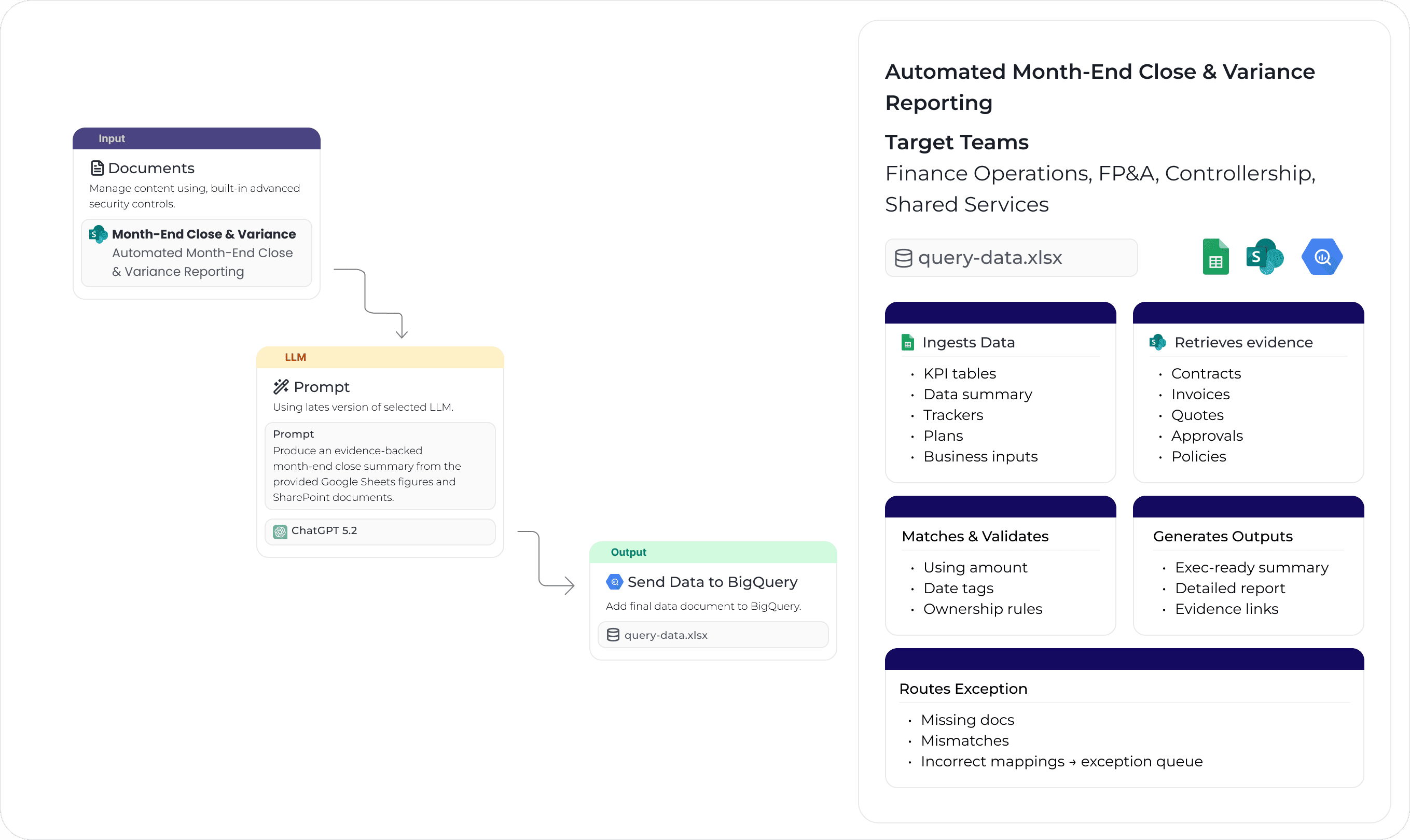
Task: Click the SharePoint icon in Input card
Action: (98, 234)
